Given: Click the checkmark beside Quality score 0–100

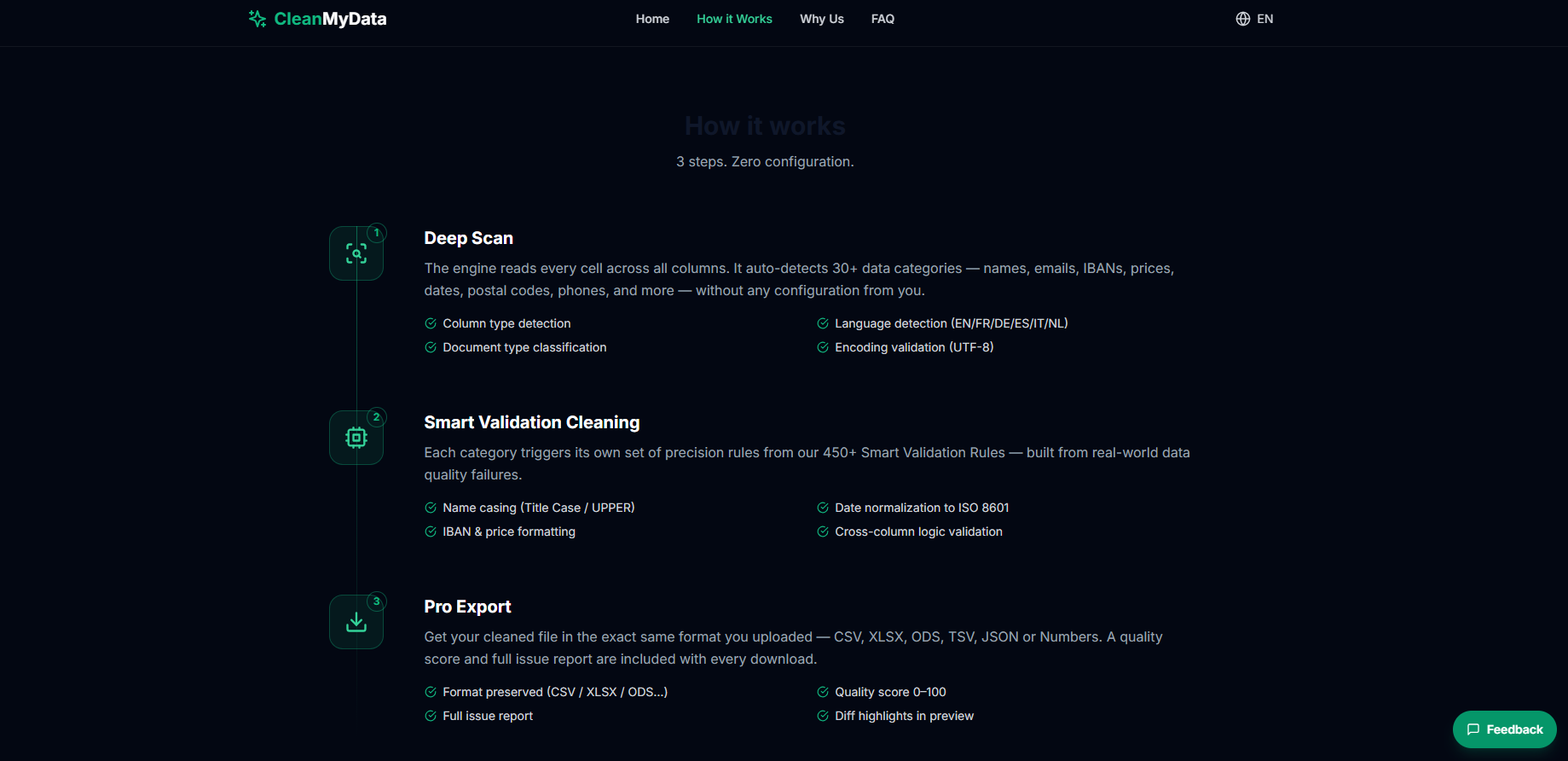Looking at the screenshot, I should coord(823,692).
